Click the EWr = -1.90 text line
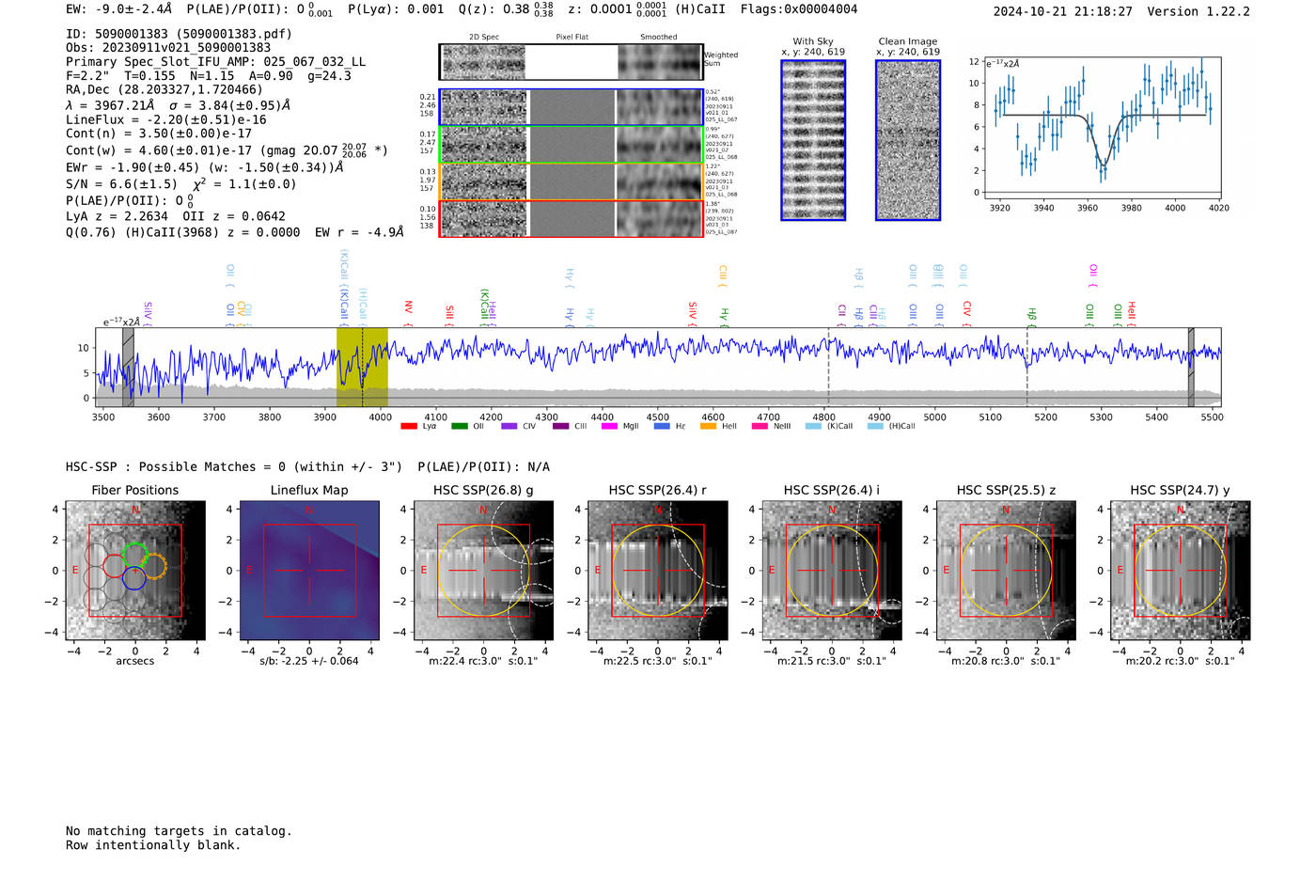The image size is (1316, 896). (205, 167)
